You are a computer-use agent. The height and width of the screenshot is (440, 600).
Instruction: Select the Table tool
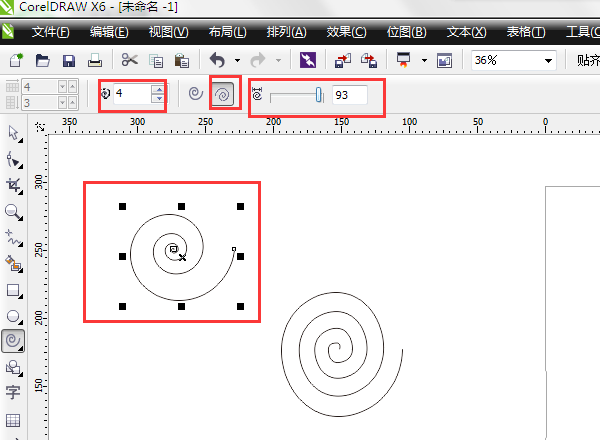(13, 420)
